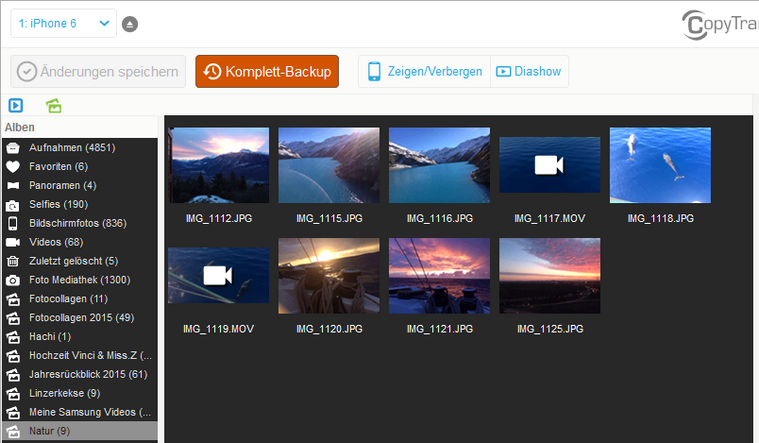This screenshot has height=443, width=759.
Task: Select Zuletzt gelöscht (5) album
Action: click(80, 261)
